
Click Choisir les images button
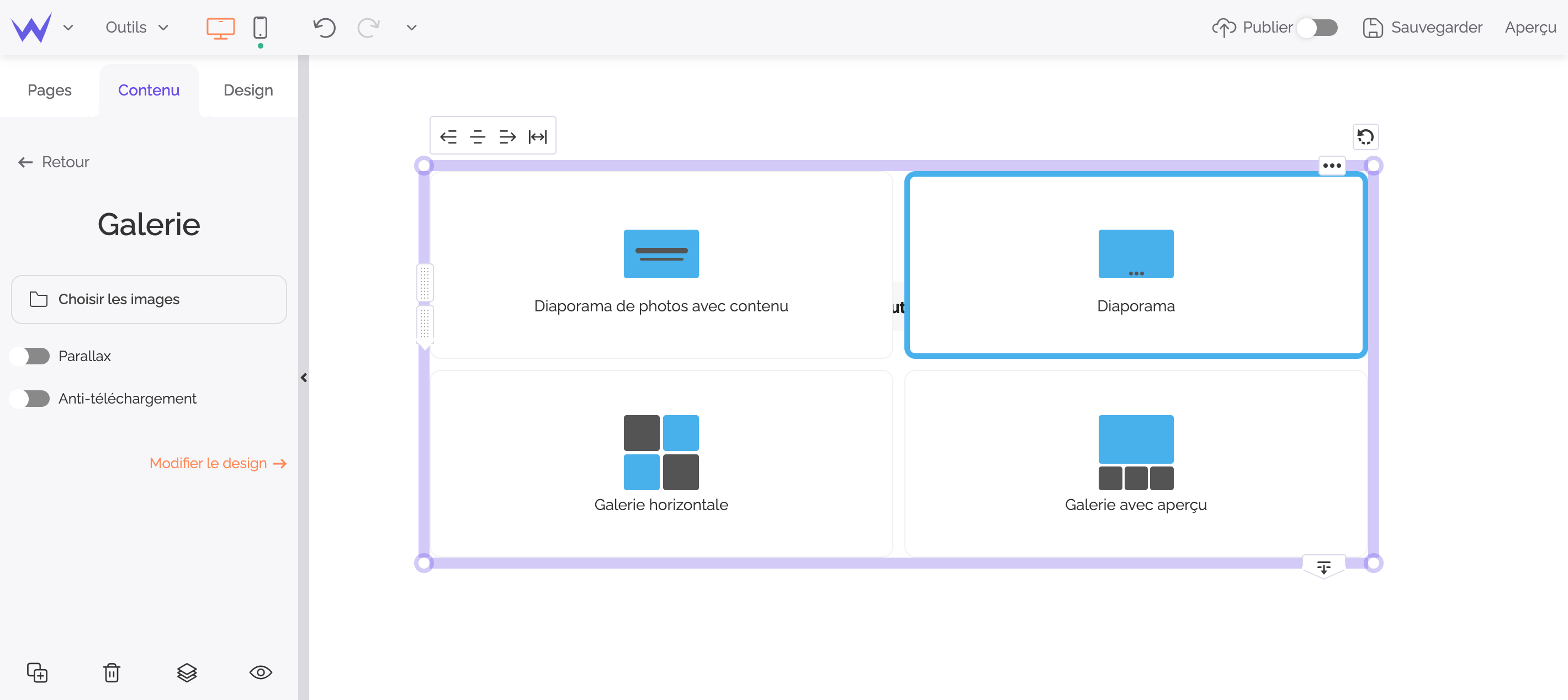click(x=149, y=299)
